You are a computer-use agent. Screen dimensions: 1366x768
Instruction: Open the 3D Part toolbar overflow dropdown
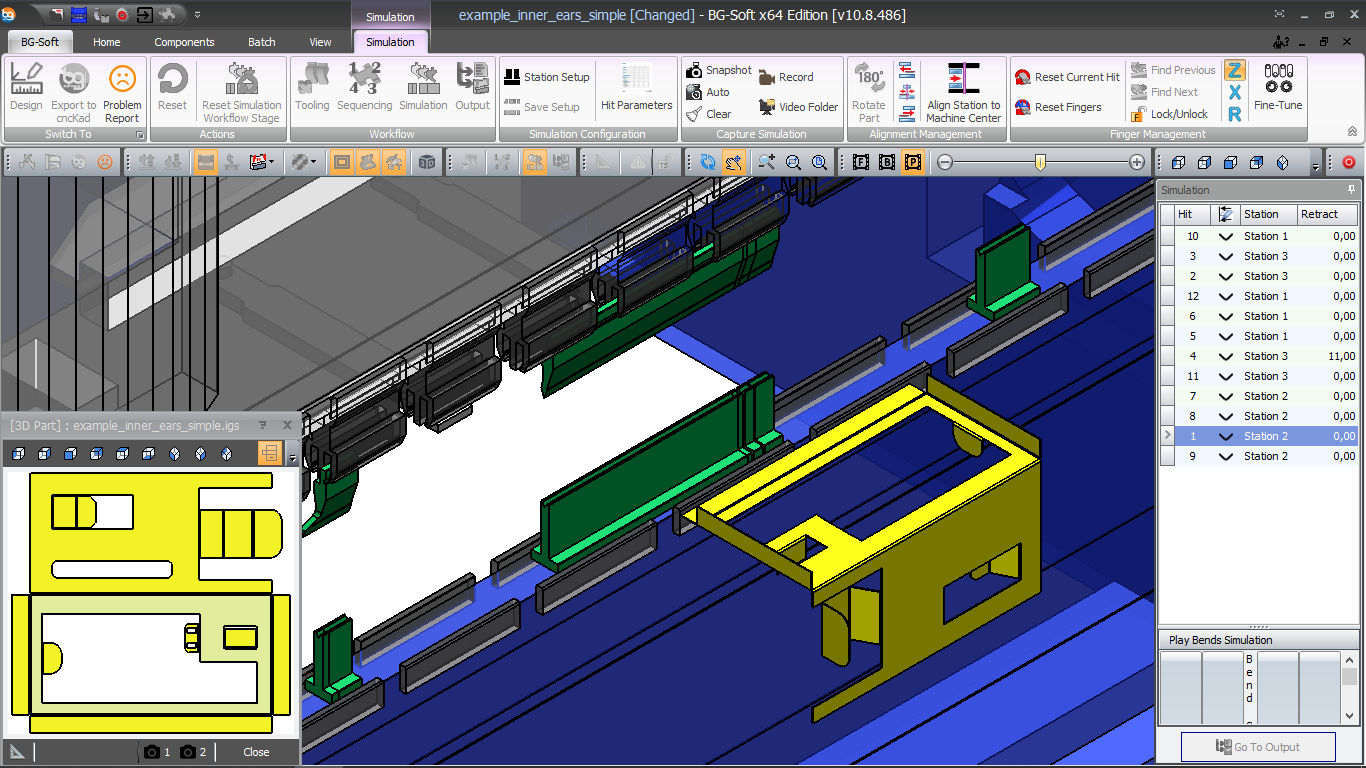(292, 459)
